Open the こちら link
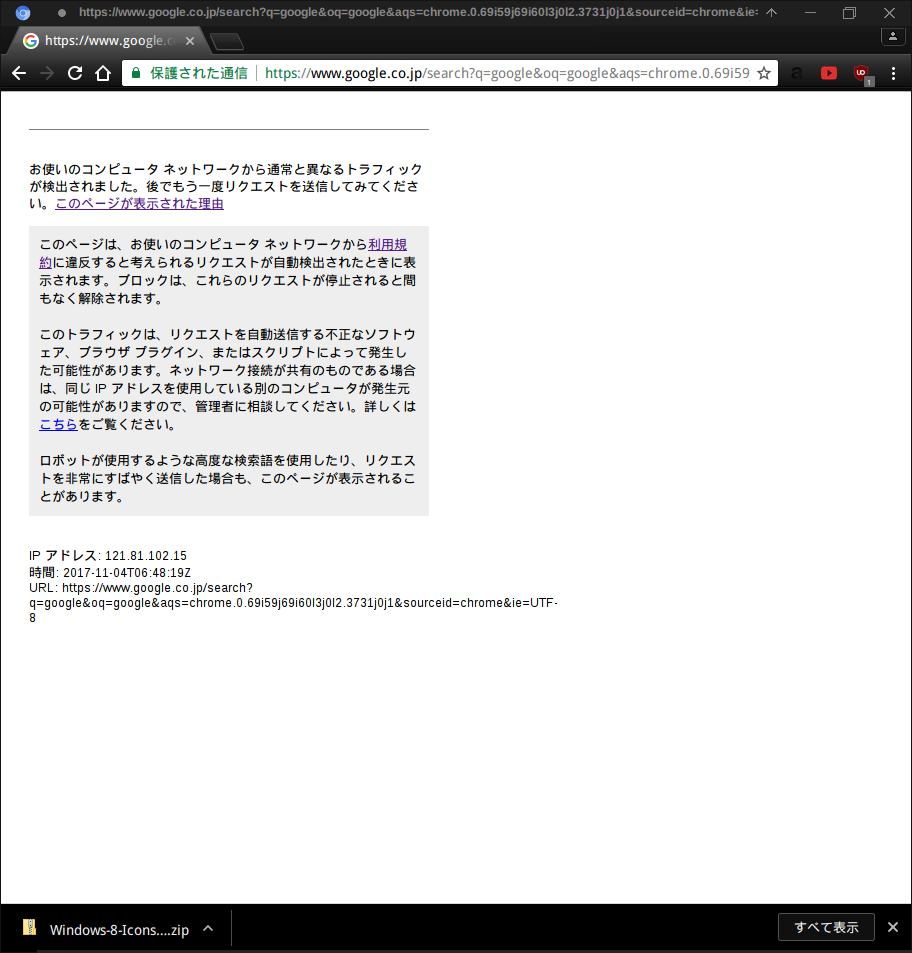Viewport: 912px width, 953px height. click(58, 424)
